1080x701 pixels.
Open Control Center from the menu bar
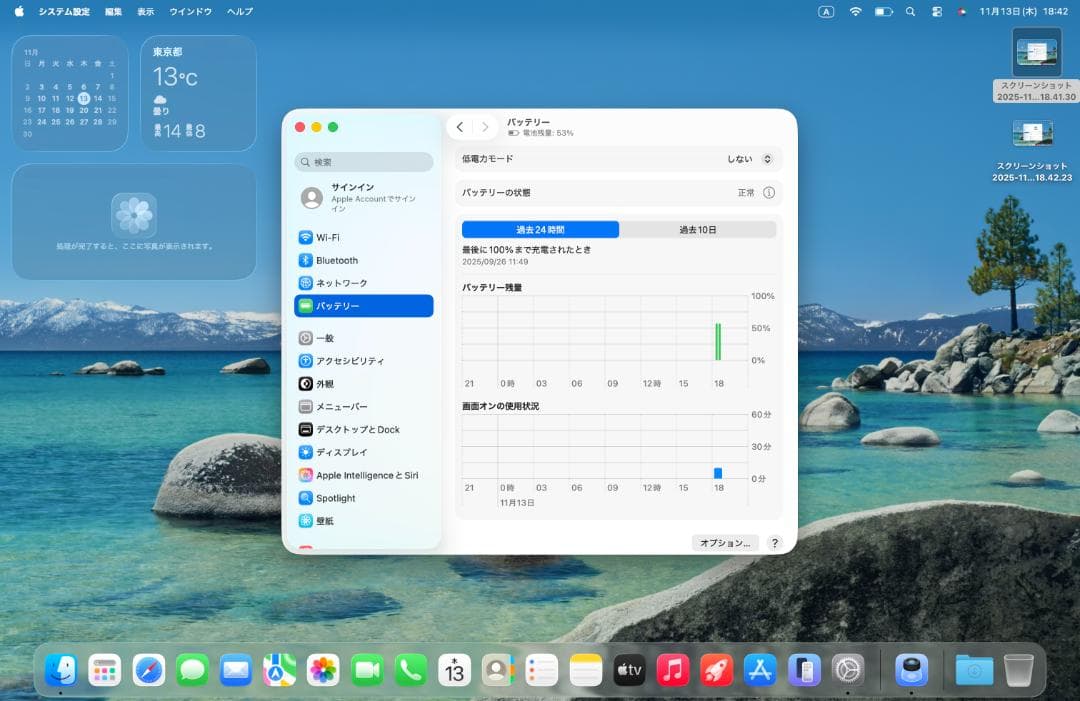935,11
